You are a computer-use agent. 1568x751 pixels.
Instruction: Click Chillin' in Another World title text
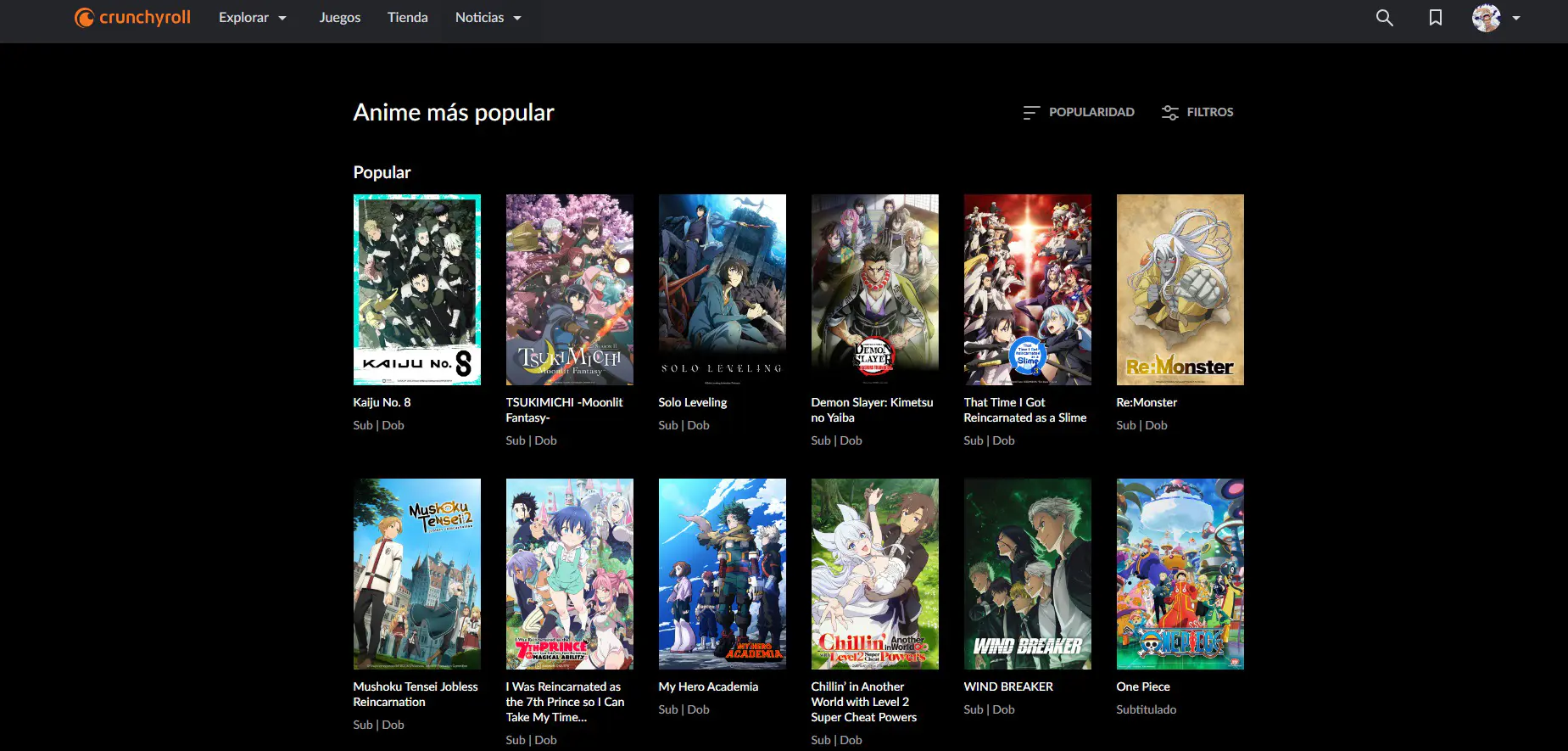864,702
